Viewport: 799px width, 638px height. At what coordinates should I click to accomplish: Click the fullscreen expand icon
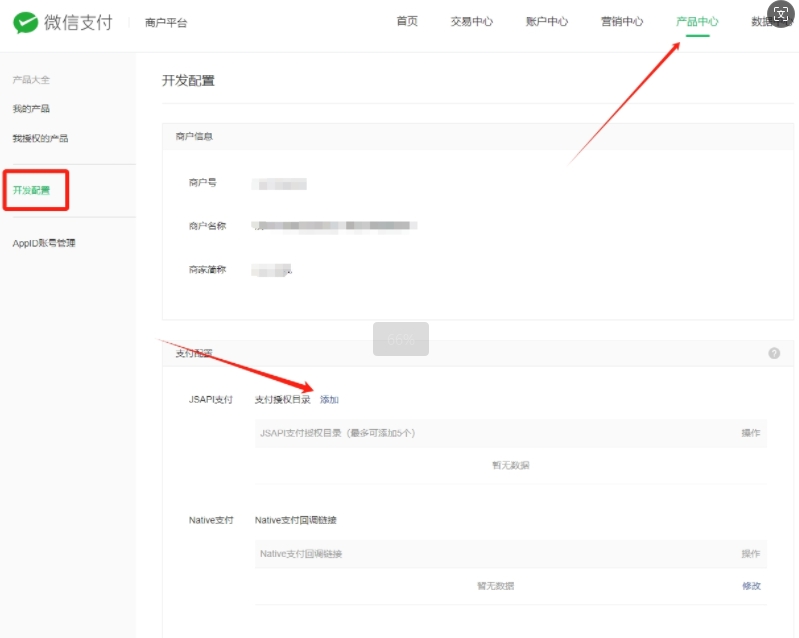coord(781,14)
